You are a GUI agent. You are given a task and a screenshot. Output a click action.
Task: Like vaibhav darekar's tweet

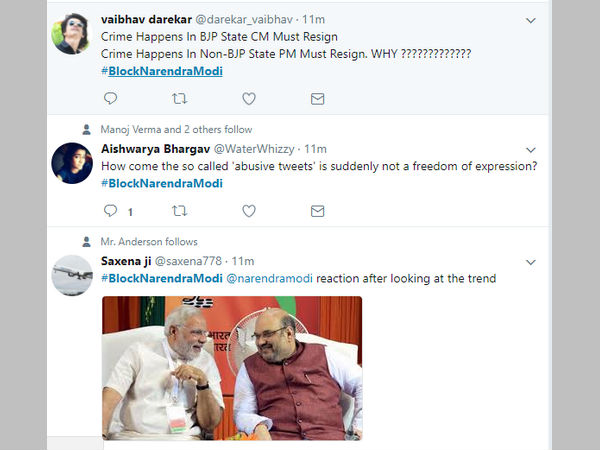[249, 98]
